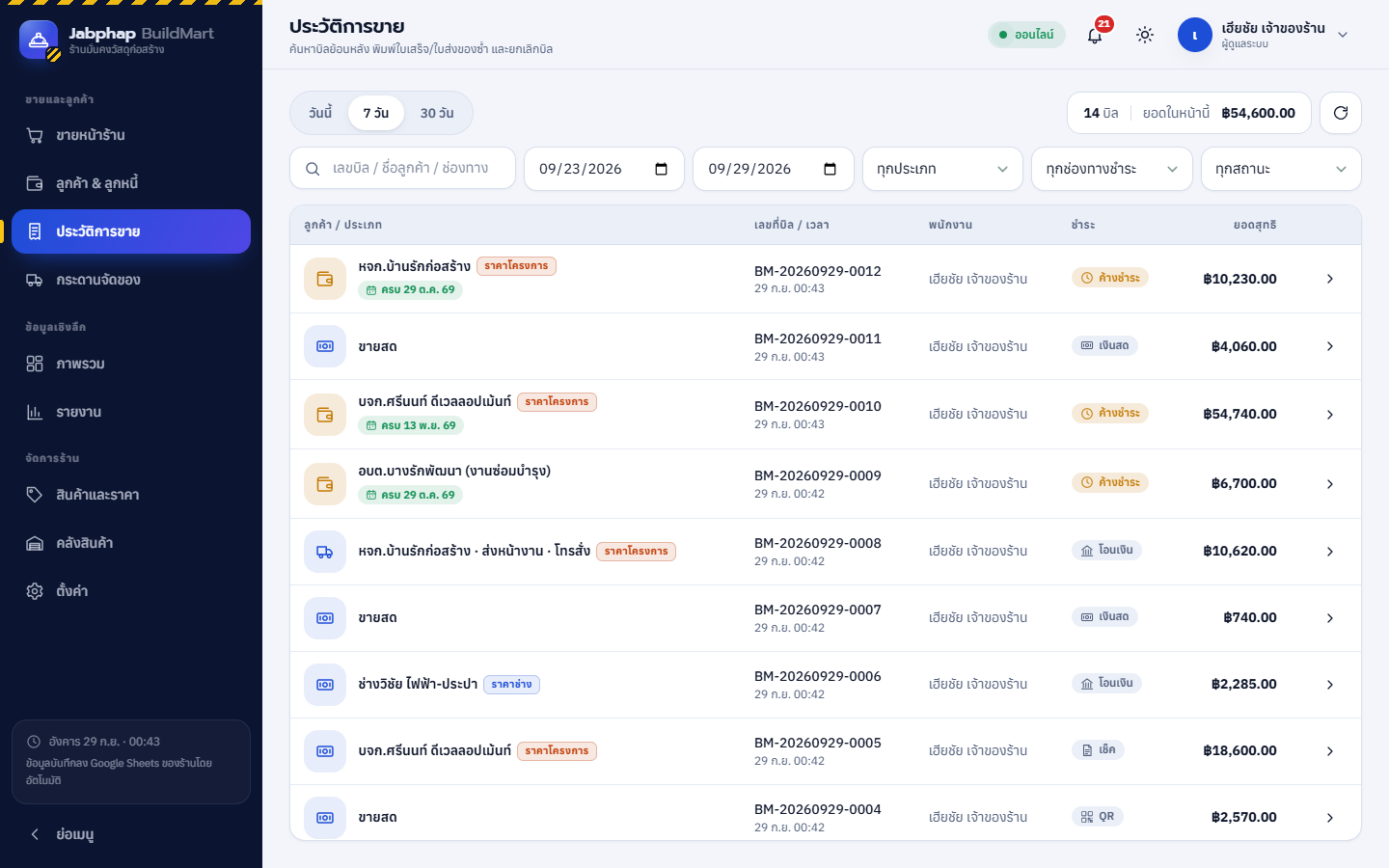Open the ทุกช่องทางชำระ payment dropdown
Viewport: 1389px width, 868px height.
1112,169
